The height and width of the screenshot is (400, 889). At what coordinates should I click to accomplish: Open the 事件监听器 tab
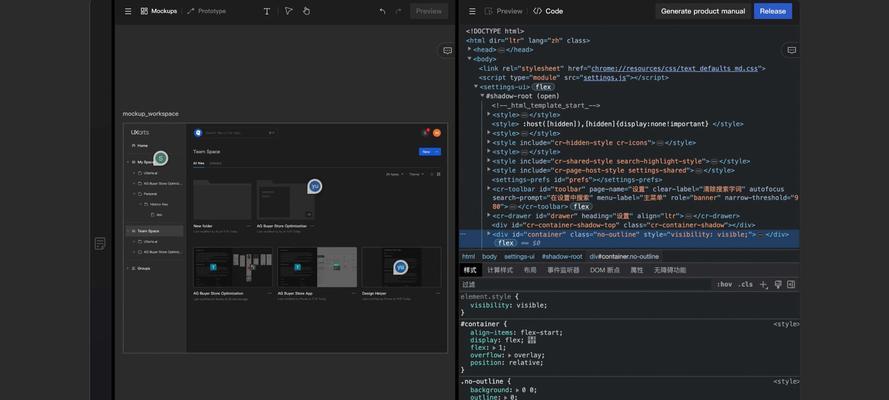563,270
